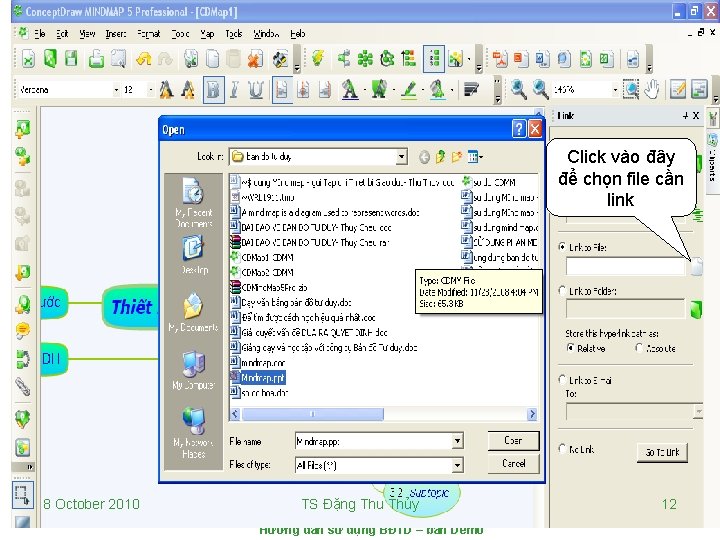Click the Go To Link button
The image size is (720, 540).
tap(662, 452)
